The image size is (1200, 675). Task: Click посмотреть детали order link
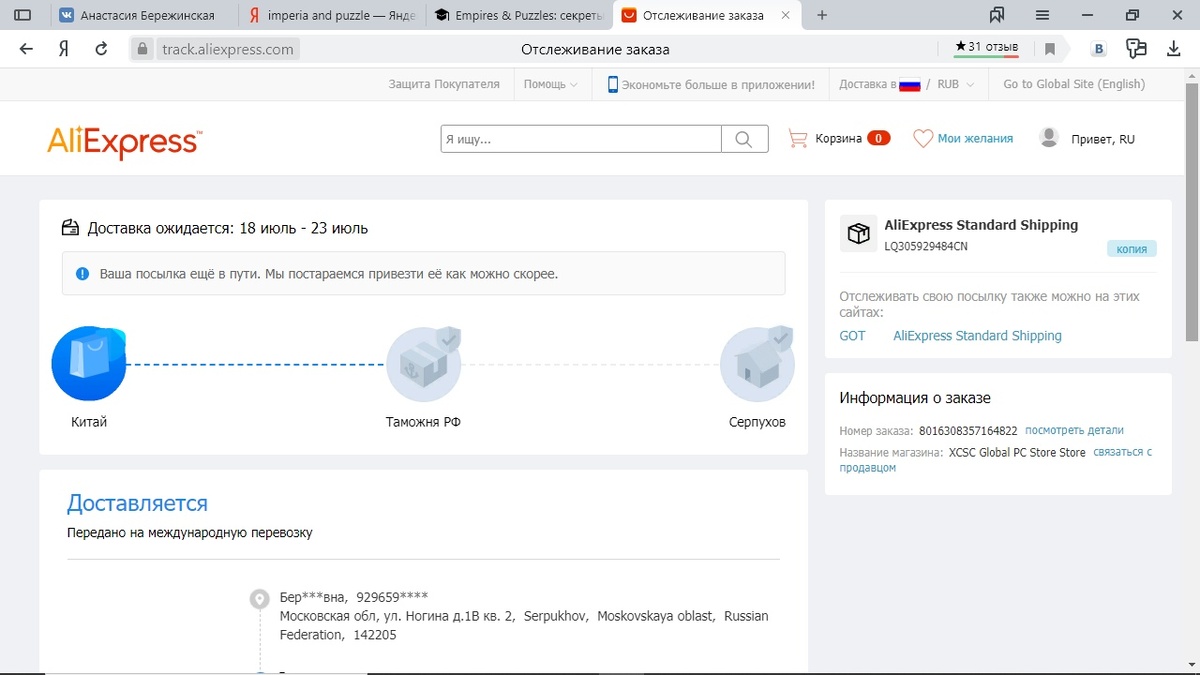(1074, 430)
